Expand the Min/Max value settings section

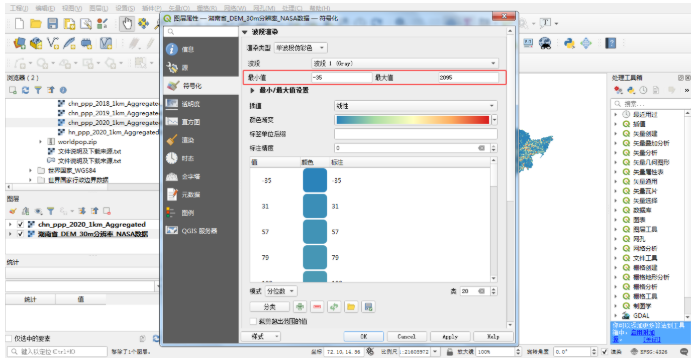click(253, 90)
